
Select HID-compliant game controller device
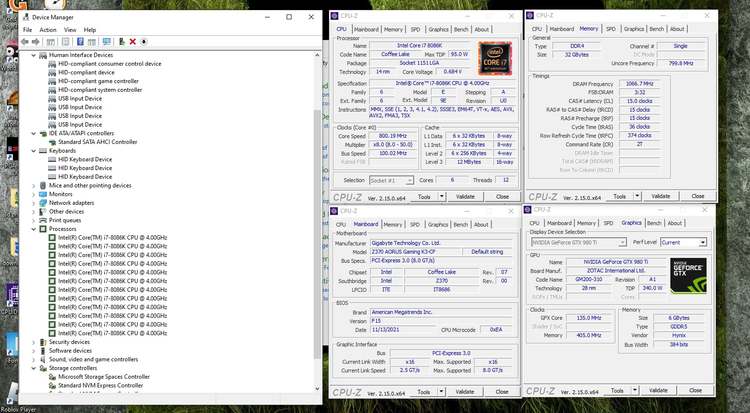(99, 81)
